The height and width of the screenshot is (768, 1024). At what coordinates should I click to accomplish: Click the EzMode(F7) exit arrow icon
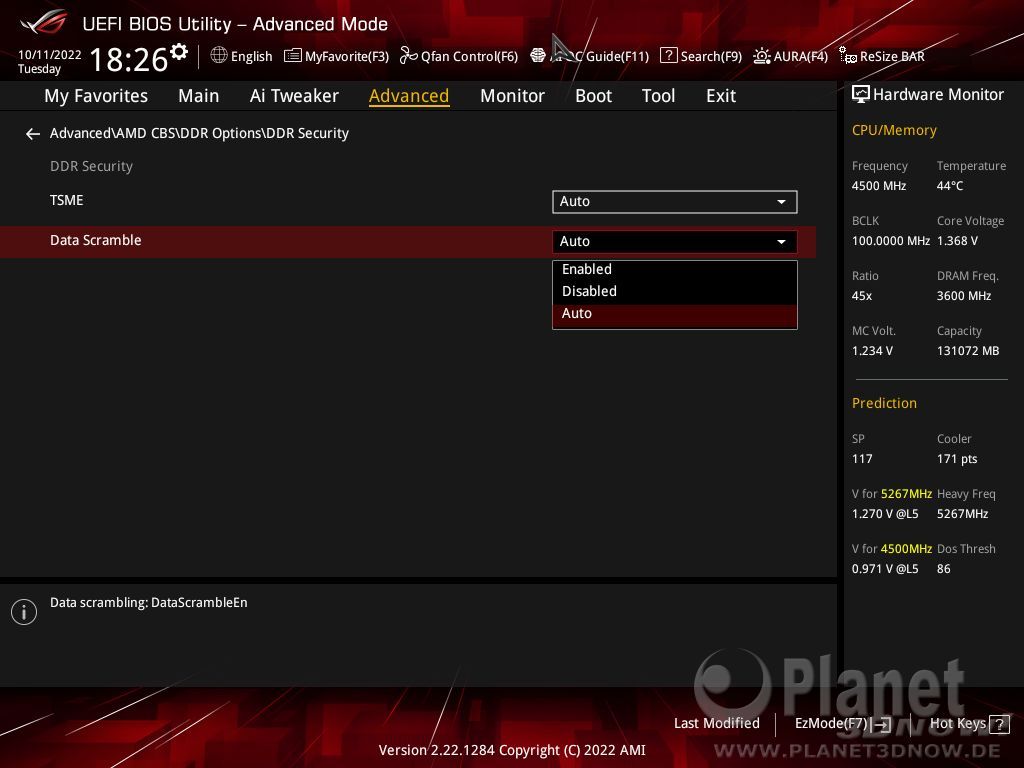click(881, 724)
